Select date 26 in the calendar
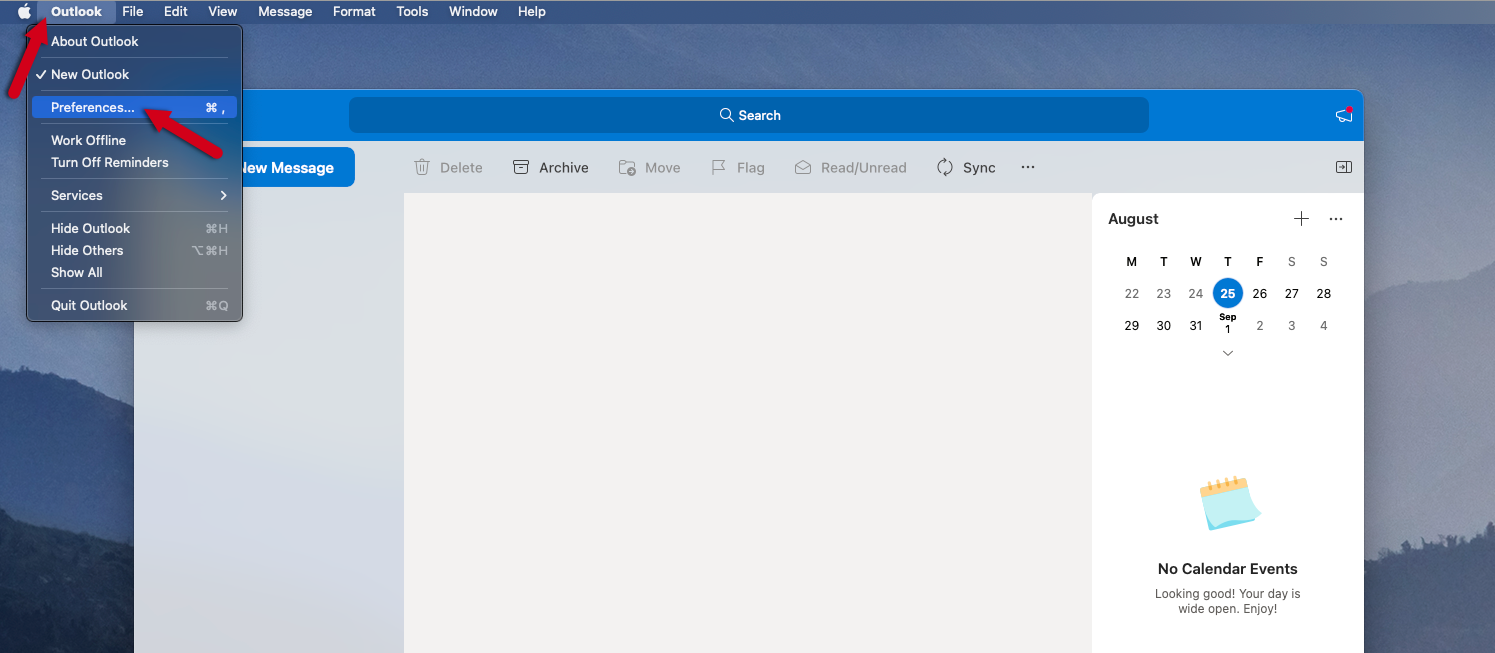This screenshot has width=1495, height=653. point(1260,293)
